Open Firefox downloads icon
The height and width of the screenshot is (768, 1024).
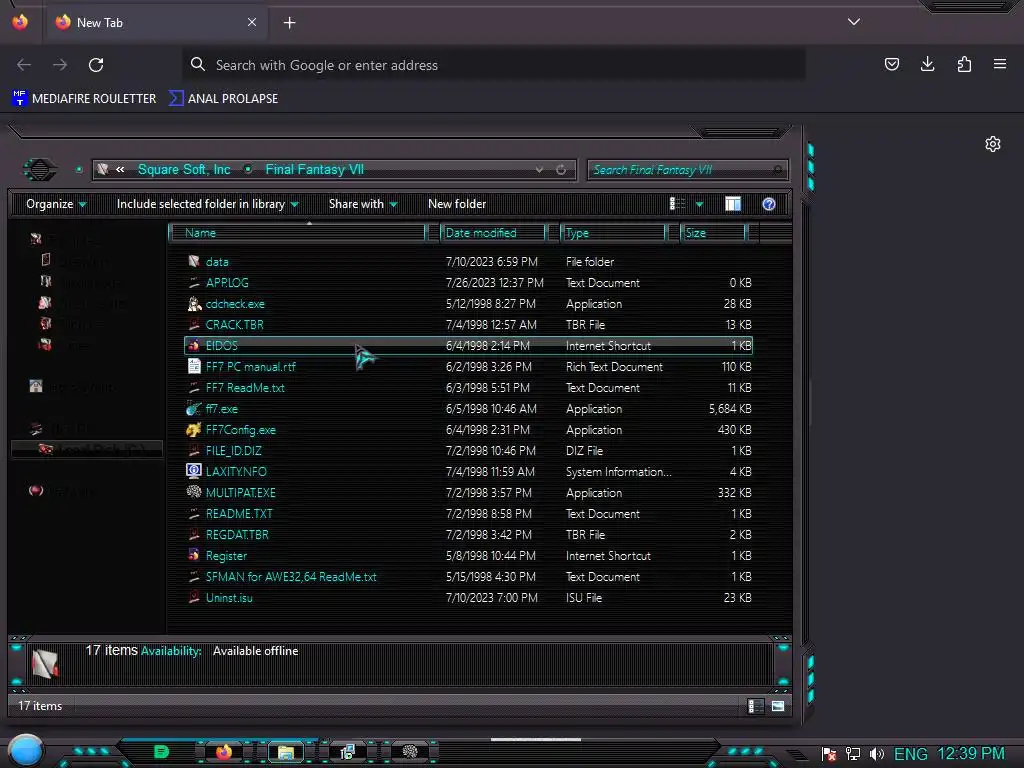coord(927,64)
